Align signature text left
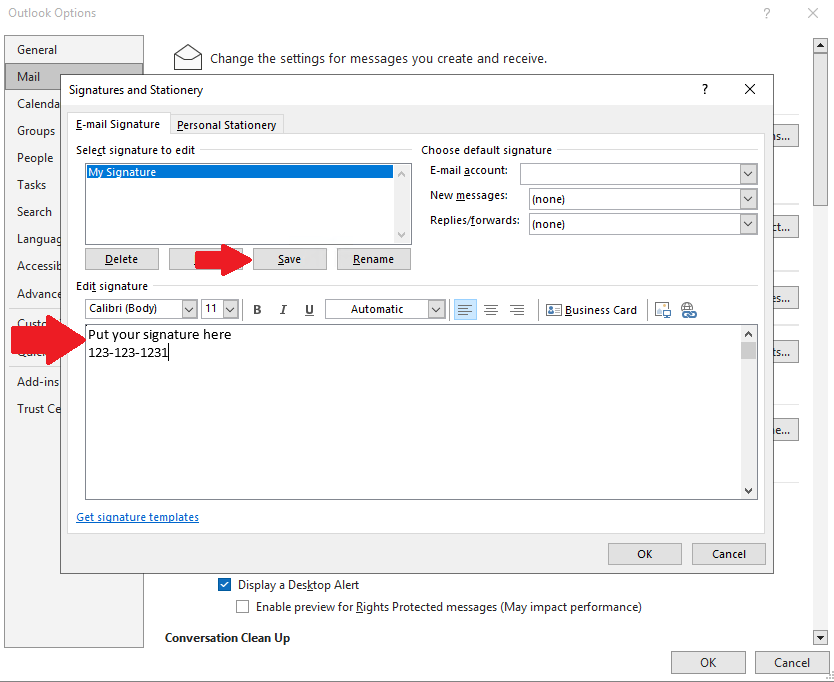Image resolution: width=834 pixels, height=682 pixels. [465, 310]
